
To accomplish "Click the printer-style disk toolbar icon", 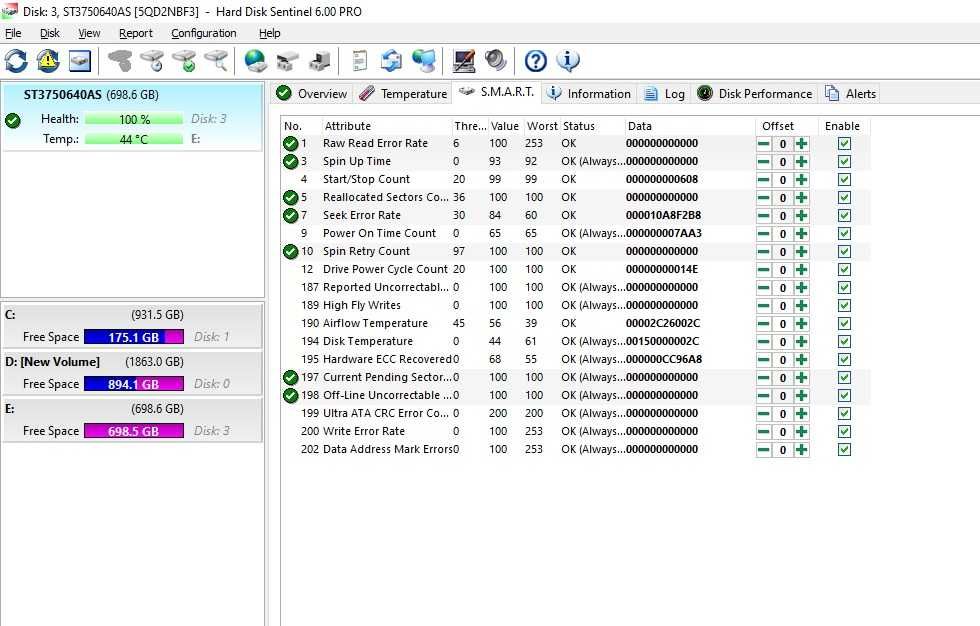I will coord(288,61).
